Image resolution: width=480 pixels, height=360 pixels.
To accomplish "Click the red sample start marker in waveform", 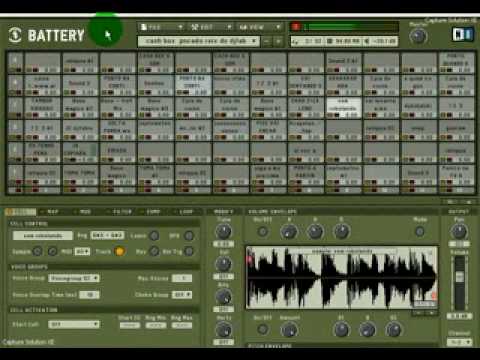I will 249,260.
